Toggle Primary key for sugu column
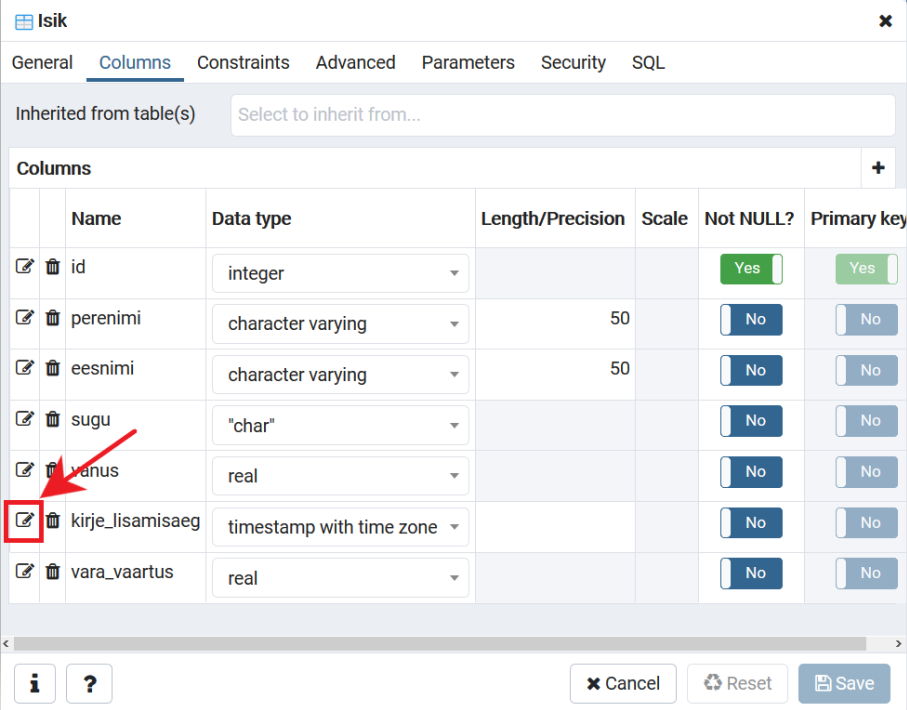Viewport: 907px width, 710px height. (x=867, y=421)
